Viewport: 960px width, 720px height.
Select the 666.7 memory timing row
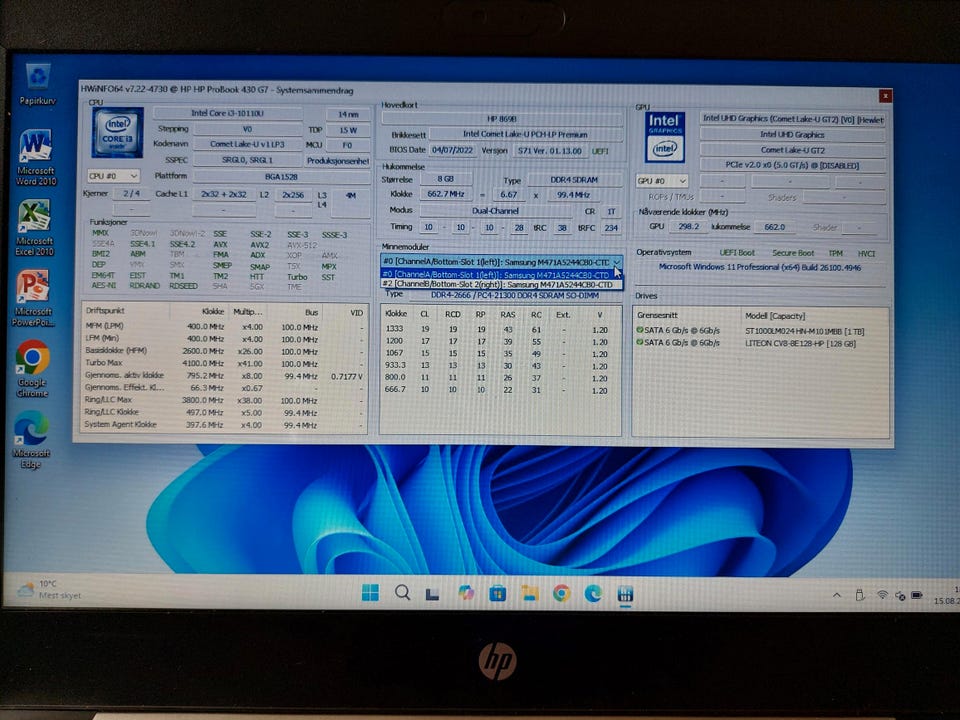(499, 389)
